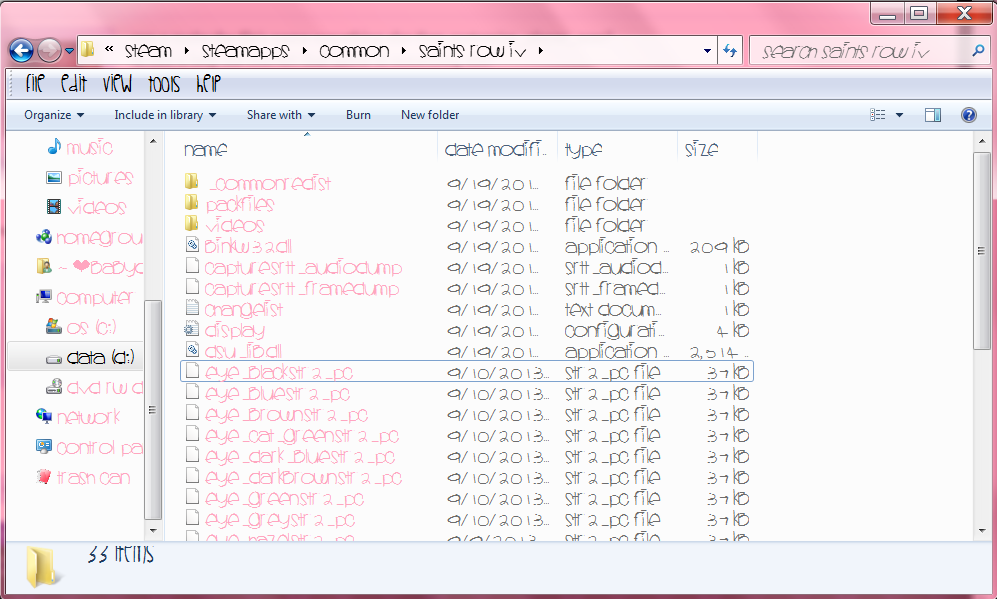This screenshot has height=599, width=997.
Task: Open the Share with dropdown
Action: coord(280,115)
